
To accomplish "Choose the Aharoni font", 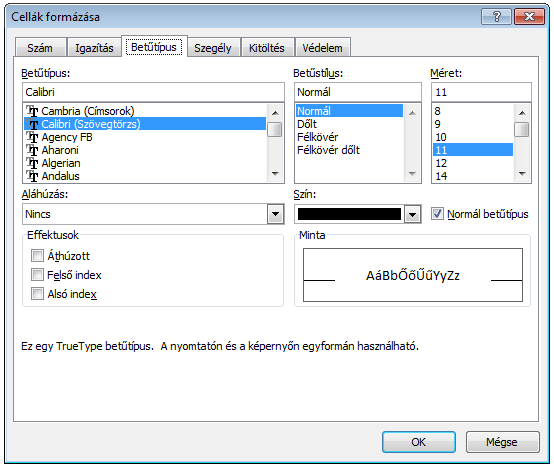I will (145, 150).
